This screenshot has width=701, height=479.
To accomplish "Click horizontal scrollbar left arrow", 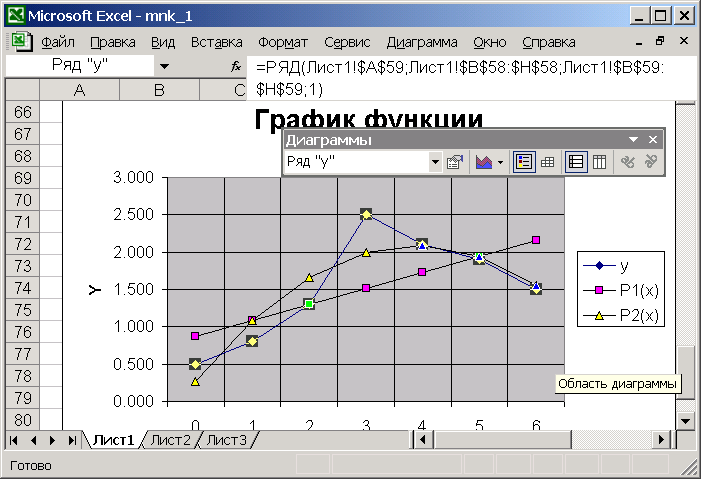I will point(422,440).
